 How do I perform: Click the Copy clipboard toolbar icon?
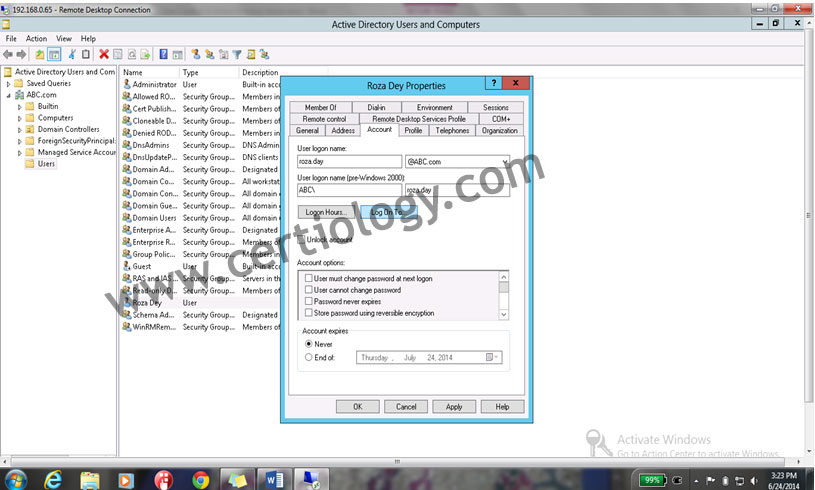click(x=86, y=54)
